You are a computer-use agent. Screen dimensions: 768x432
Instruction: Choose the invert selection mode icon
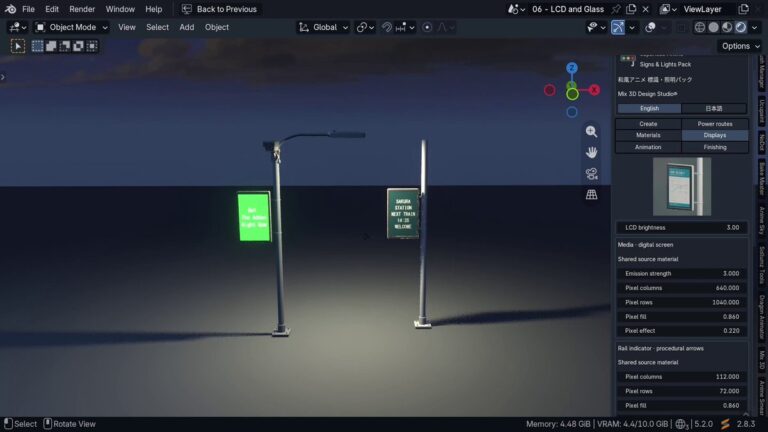[78, 46]
